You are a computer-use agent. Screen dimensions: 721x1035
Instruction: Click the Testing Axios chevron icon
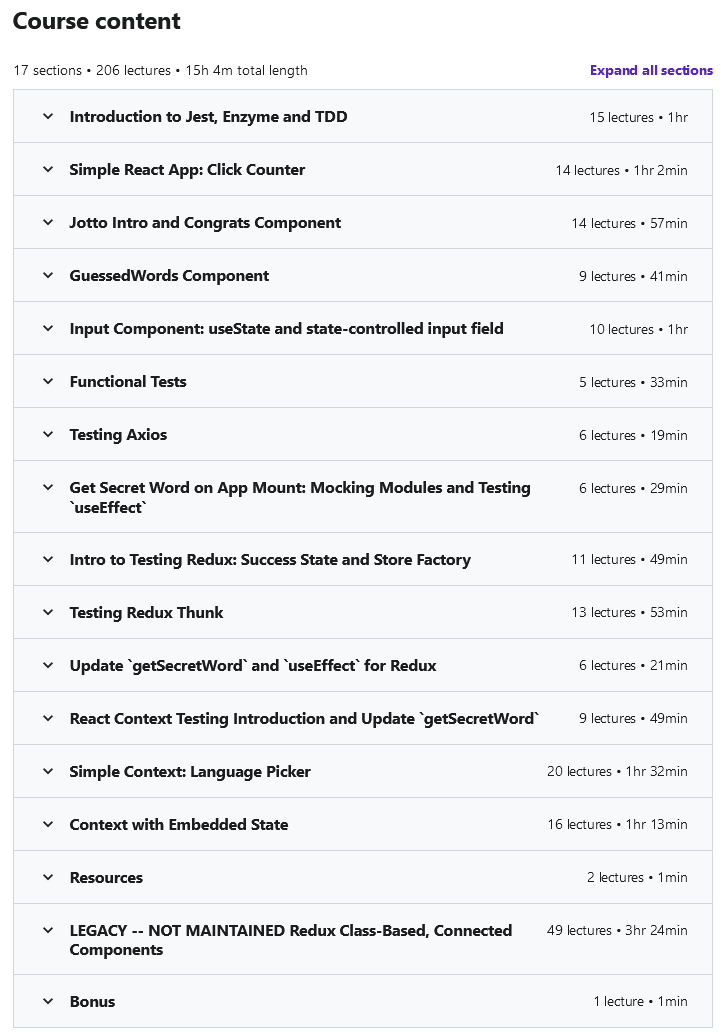tap(47, 435)
